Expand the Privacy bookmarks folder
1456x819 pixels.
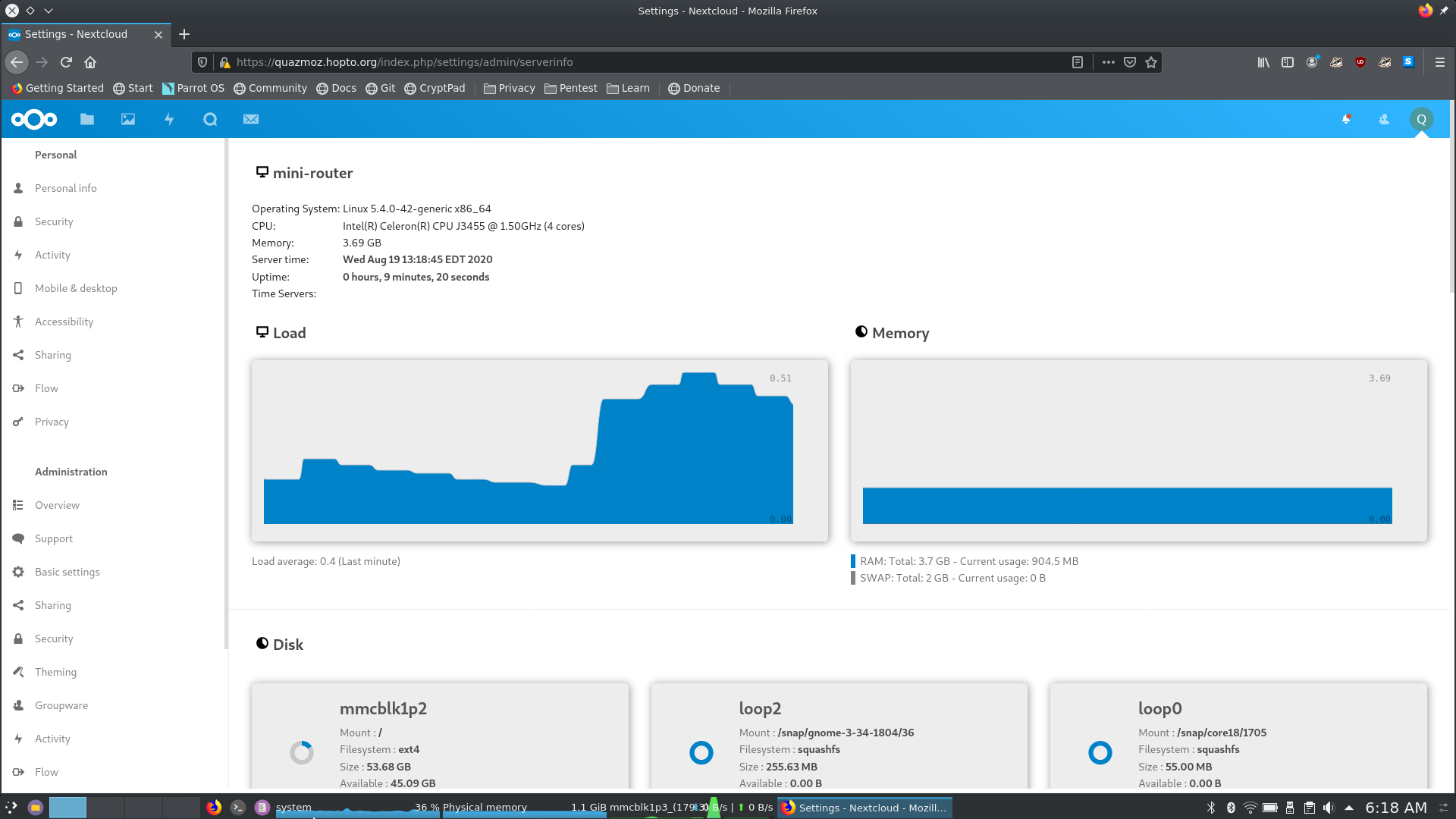click(510, 88)
